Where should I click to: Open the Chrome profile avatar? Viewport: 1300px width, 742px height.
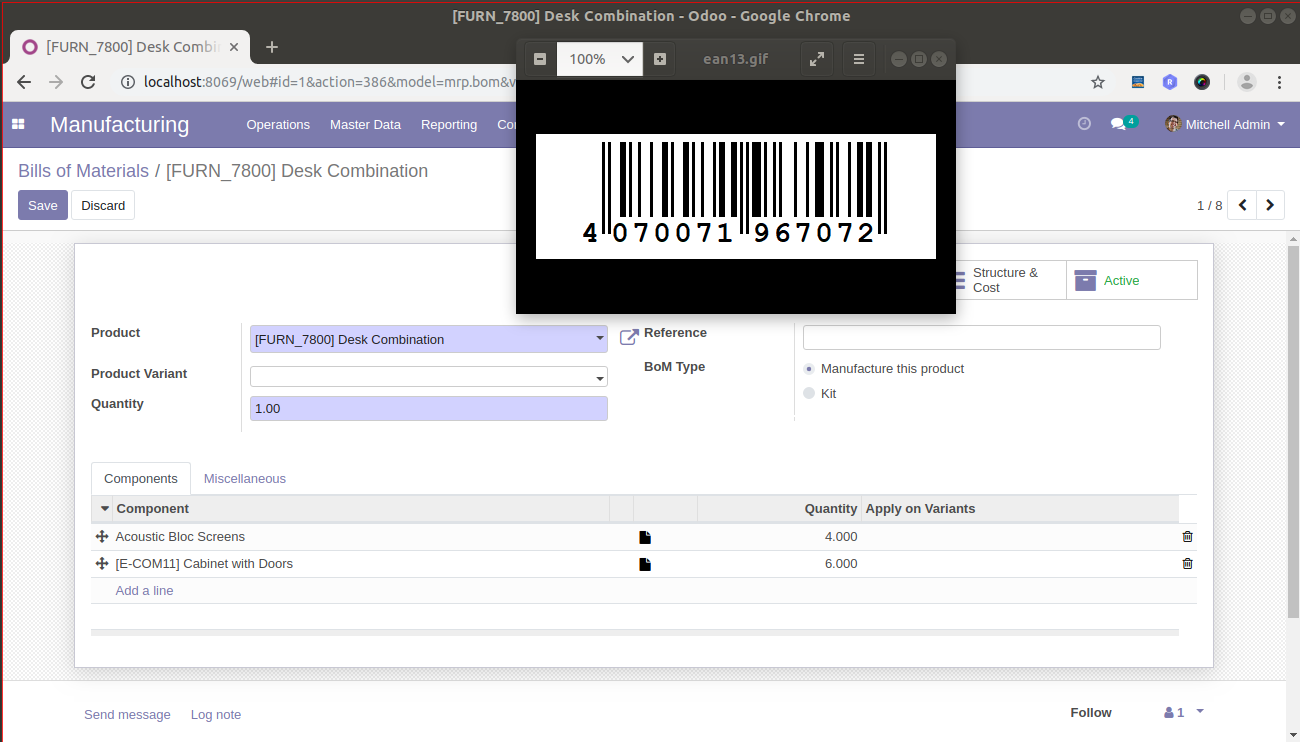[1246, 82]
